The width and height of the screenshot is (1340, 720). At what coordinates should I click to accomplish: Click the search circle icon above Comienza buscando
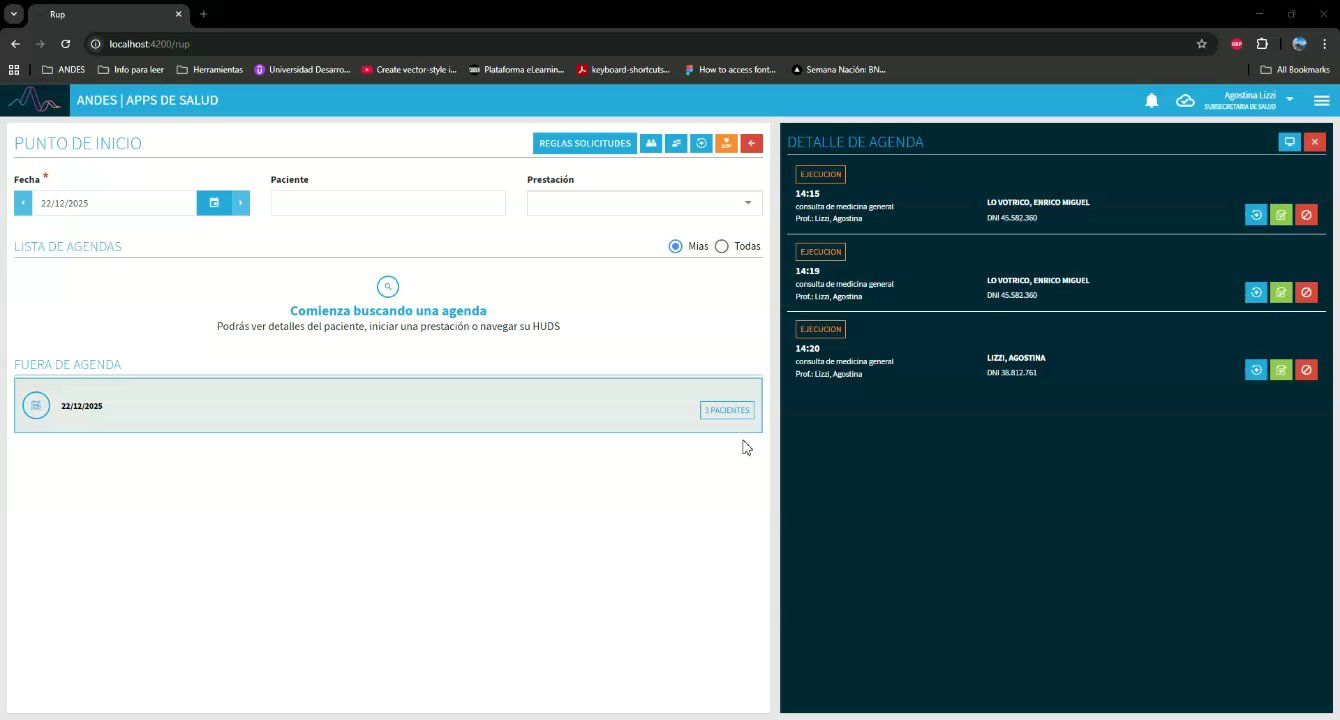tap(388, 287)
